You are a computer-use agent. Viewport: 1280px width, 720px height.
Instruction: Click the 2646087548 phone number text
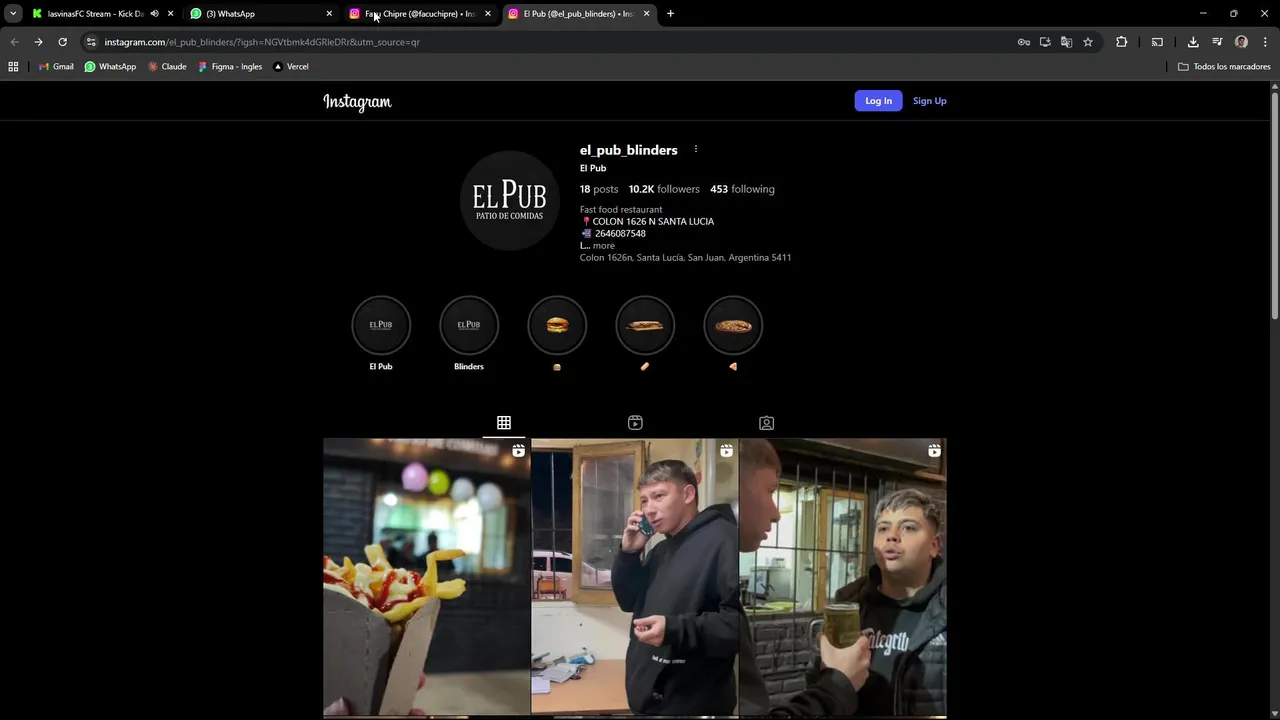click(x=620, y=234)
